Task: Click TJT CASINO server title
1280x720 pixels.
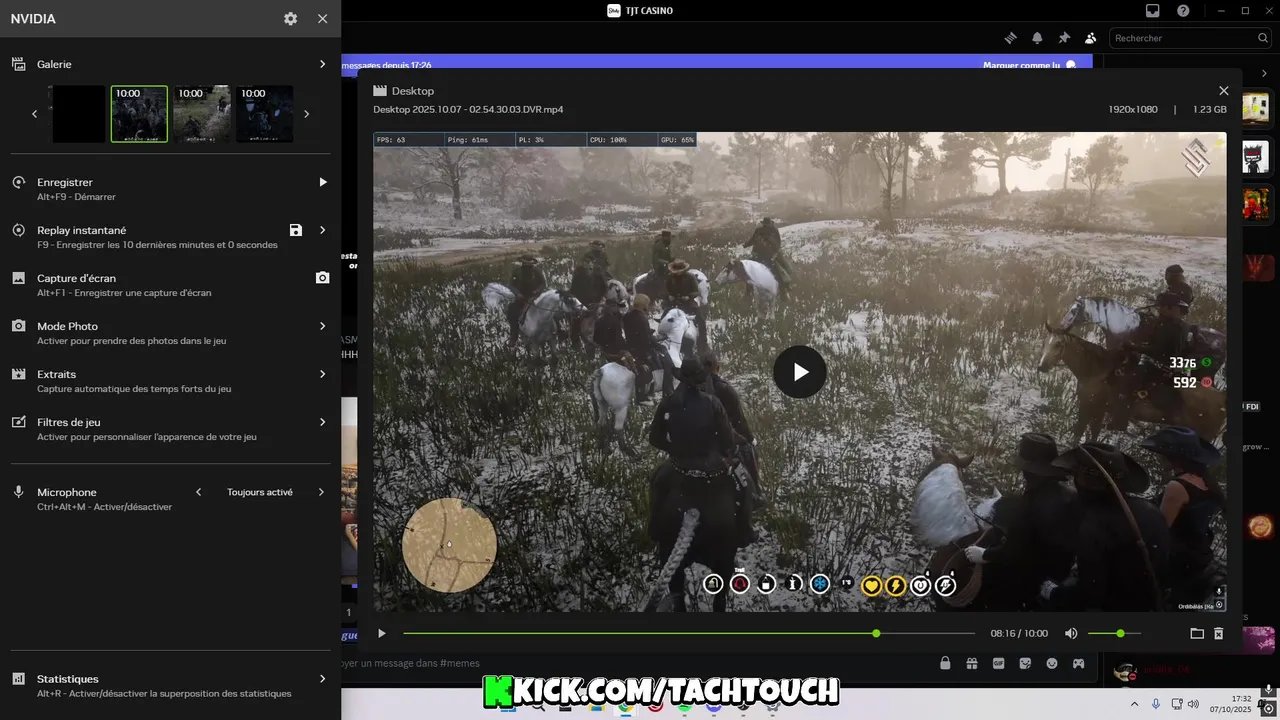Action: (650, 11)
